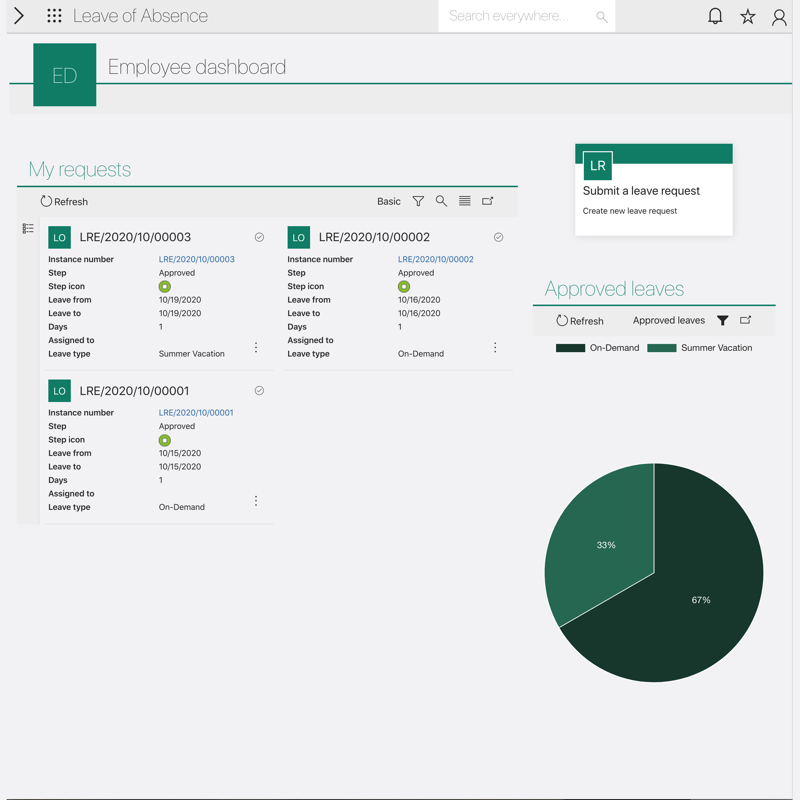This screenshot has height=800, width=800.
Task: Open the user profile icon
Action: (x=779, y=16)
